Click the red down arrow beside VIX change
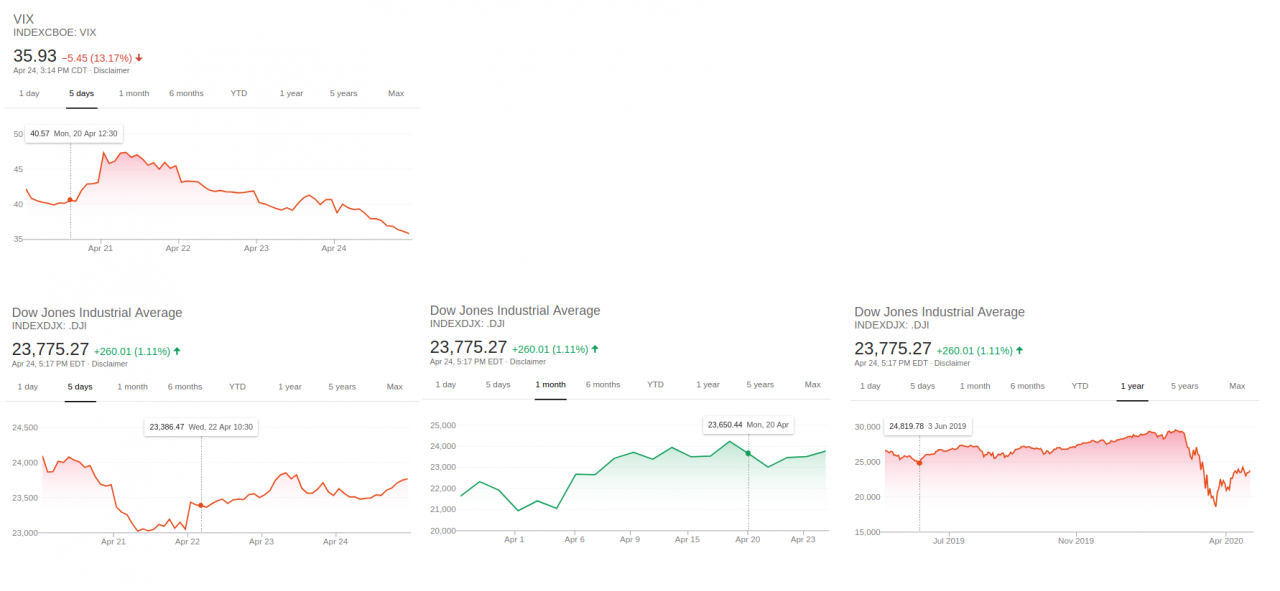Image resolution: width=1280 pixels, height=591 pixels. click(139, 58)
